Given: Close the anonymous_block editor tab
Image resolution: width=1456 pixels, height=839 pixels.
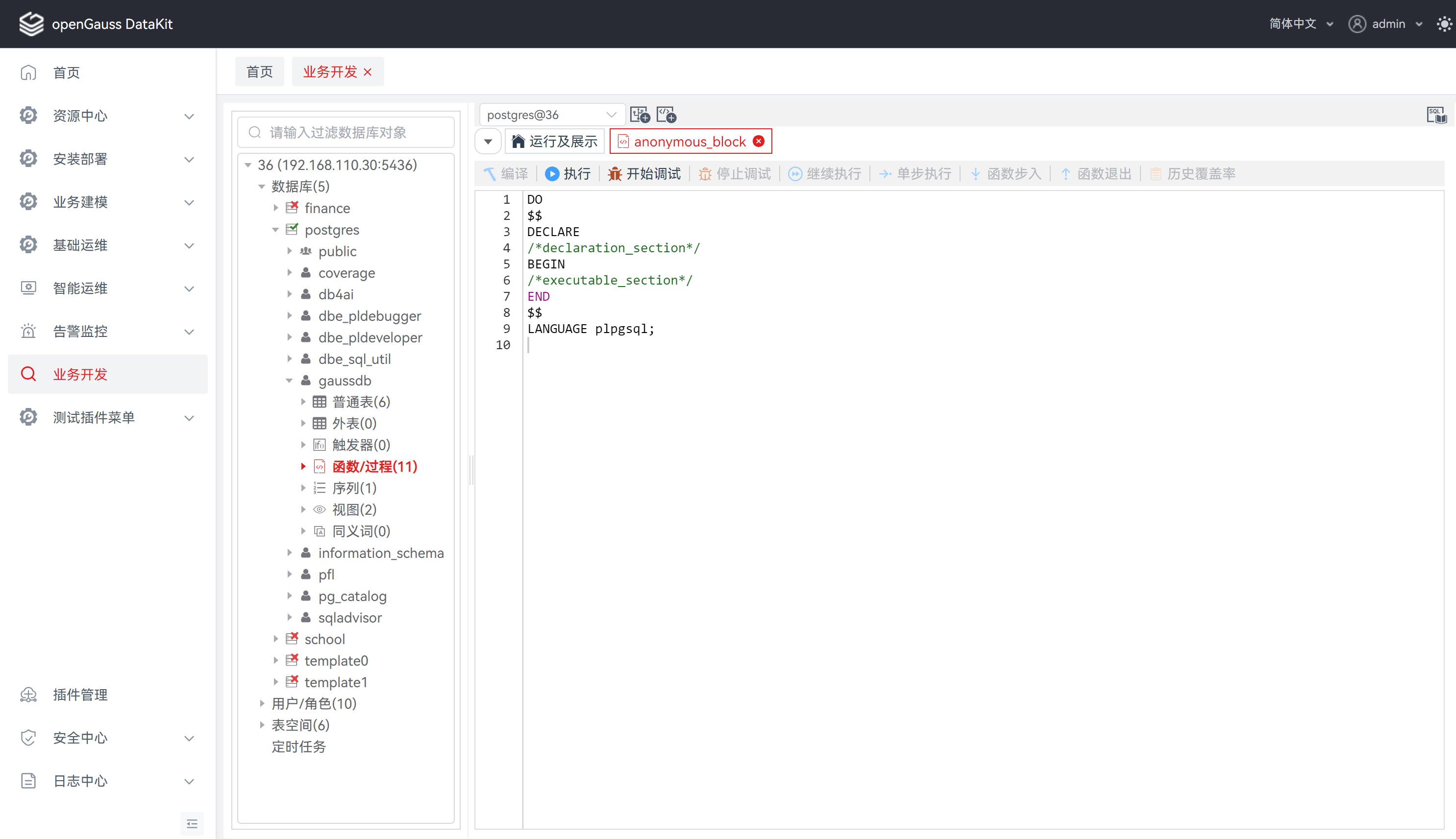Looking at the screenshot, I should point(759,141).
